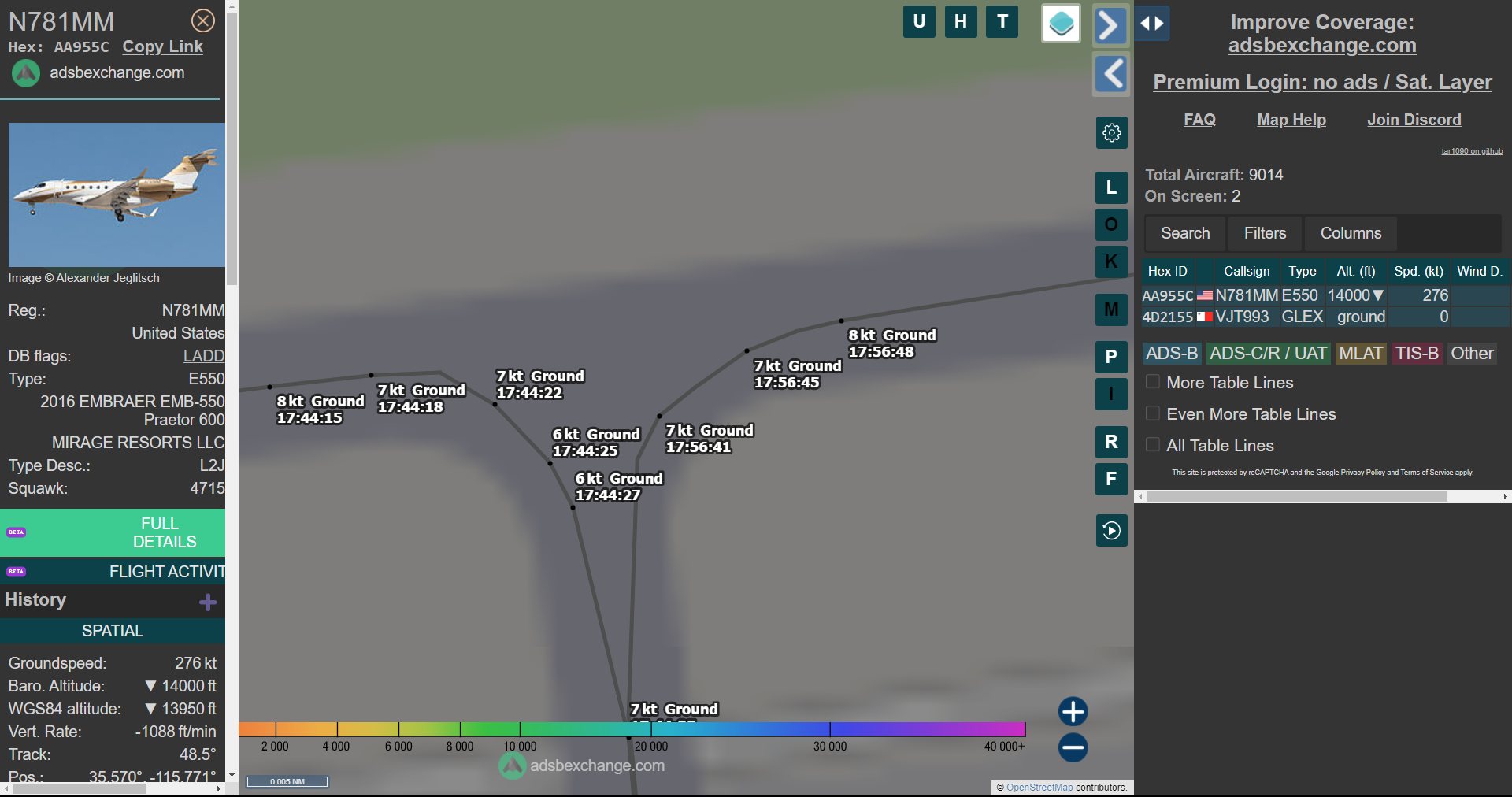The height and width of the screenshot is (797, 1512).
Task: Open the Google Privacy Policy link
Action: tap(1362, 473)
